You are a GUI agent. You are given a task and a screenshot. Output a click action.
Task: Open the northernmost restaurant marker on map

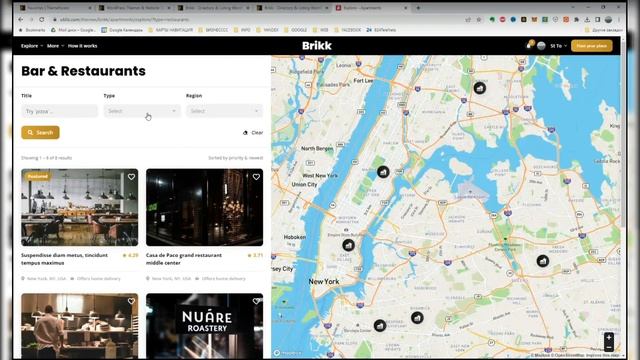point(480,88)
